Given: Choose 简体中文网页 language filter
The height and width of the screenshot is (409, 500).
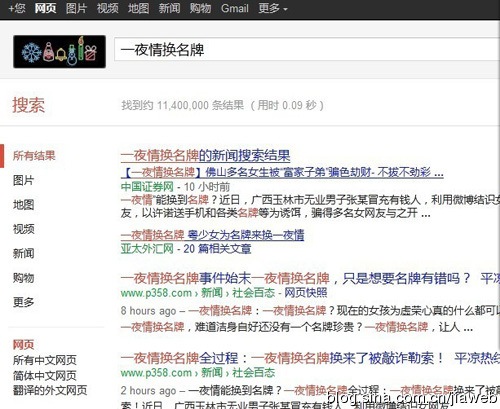Looking at the screenshot, I should [45, 375].
